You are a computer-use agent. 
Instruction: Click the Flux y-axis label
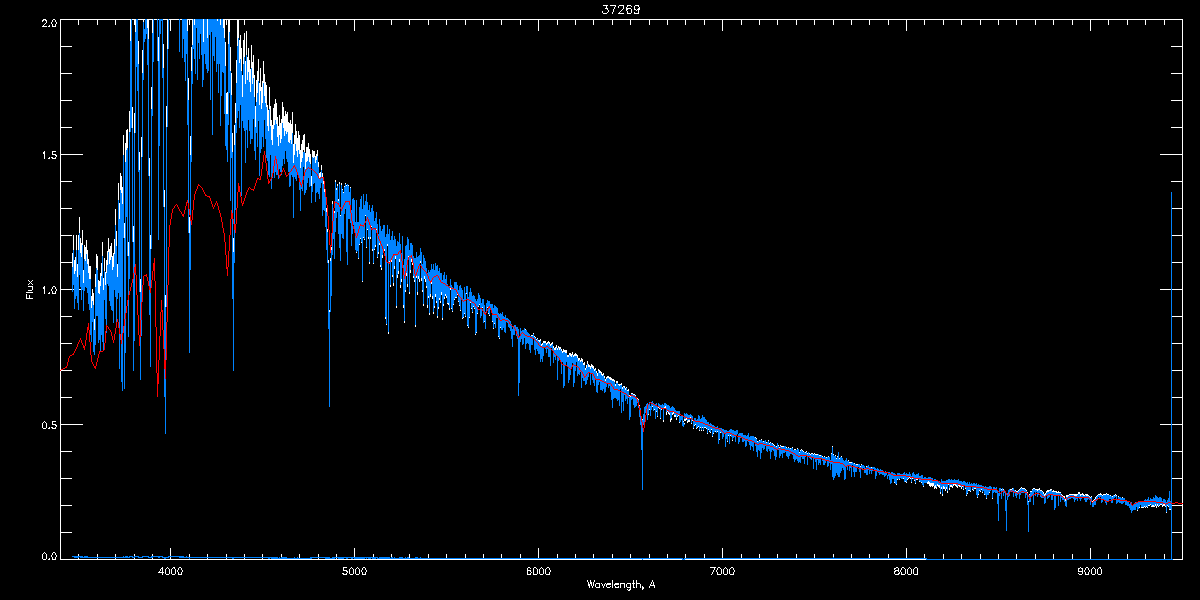click(30, 289)
